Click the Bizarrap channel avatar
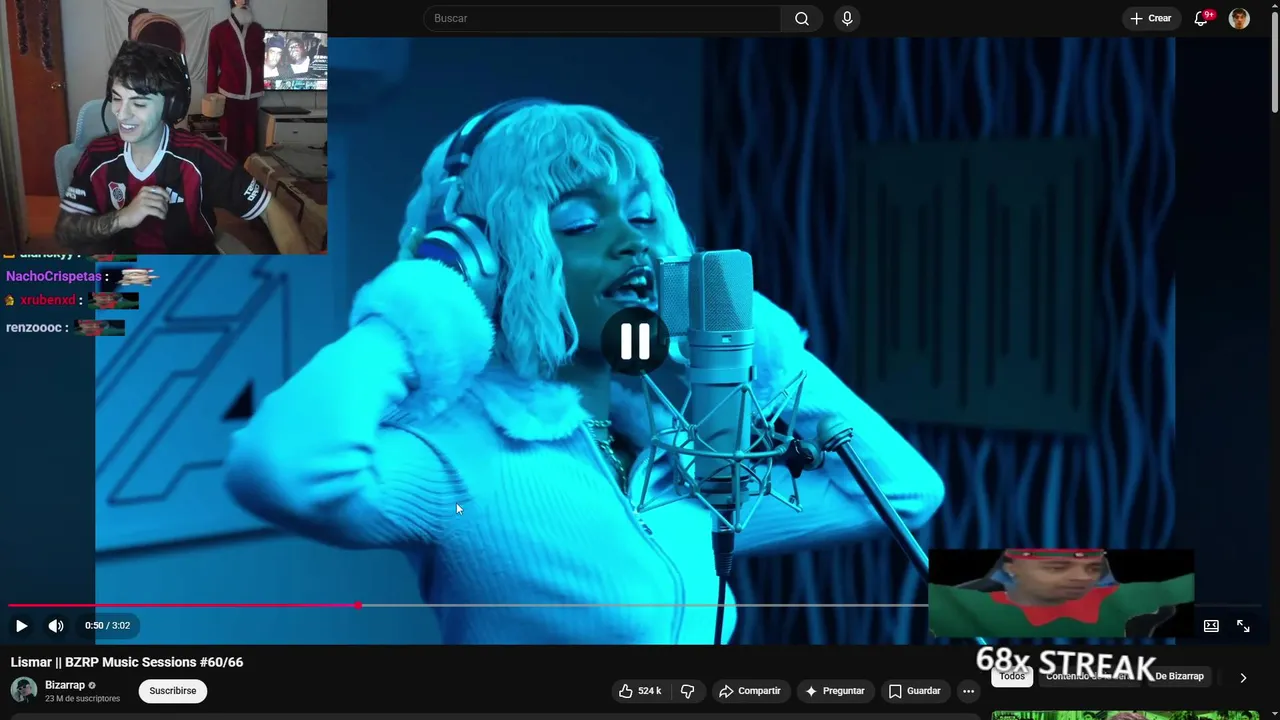 pyautogui.click(x=24, y=690)
